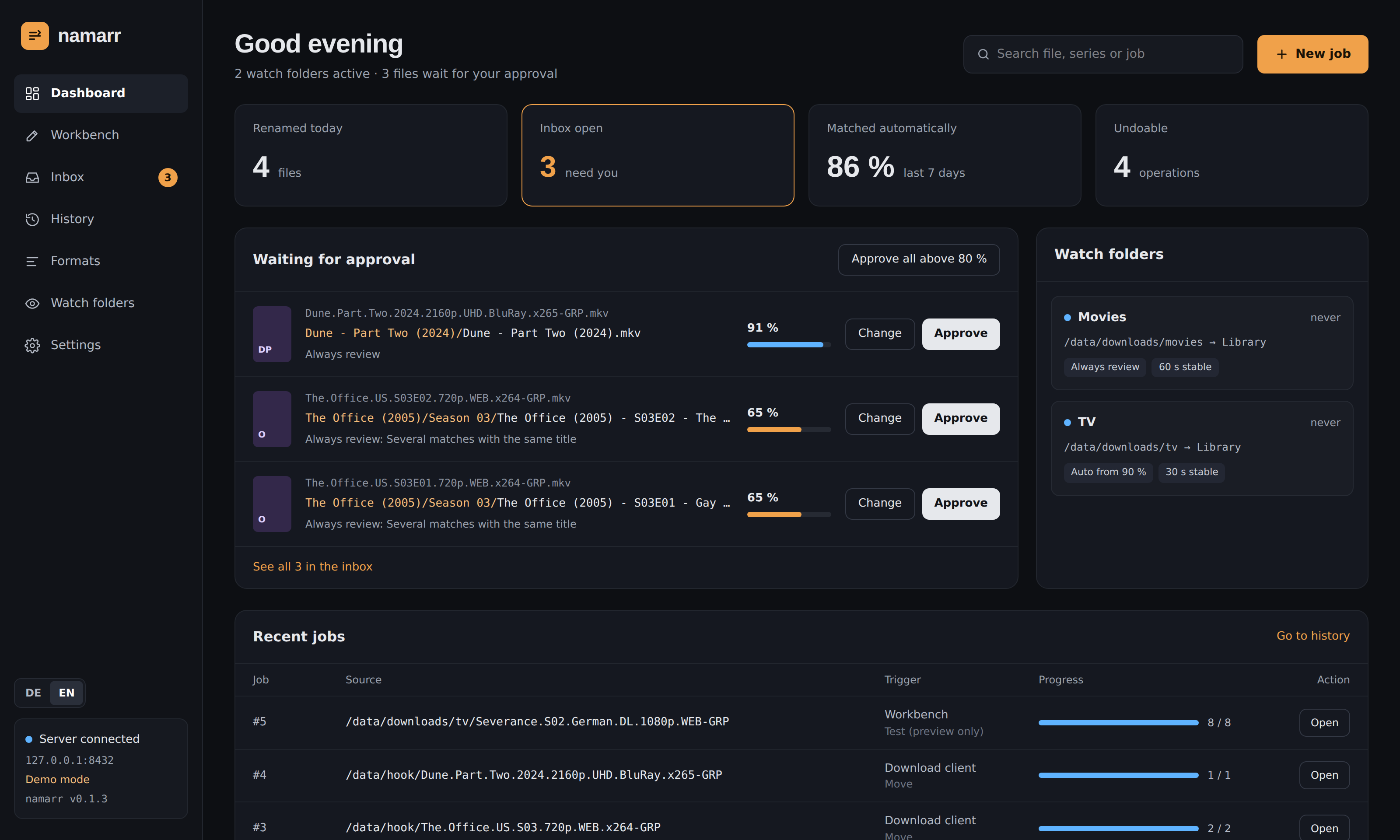1400x840 pixels.
Task: Click the Dashboard grid icon
Action: pos(32,93)
